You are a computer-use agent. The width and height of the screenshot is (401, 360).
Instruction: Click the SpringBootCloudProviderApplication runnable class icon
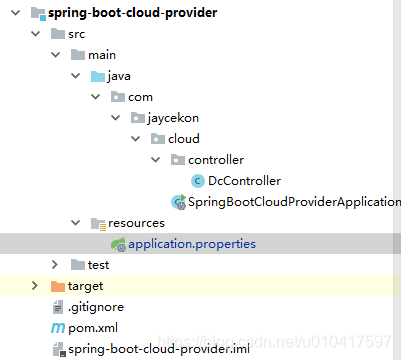178,202
